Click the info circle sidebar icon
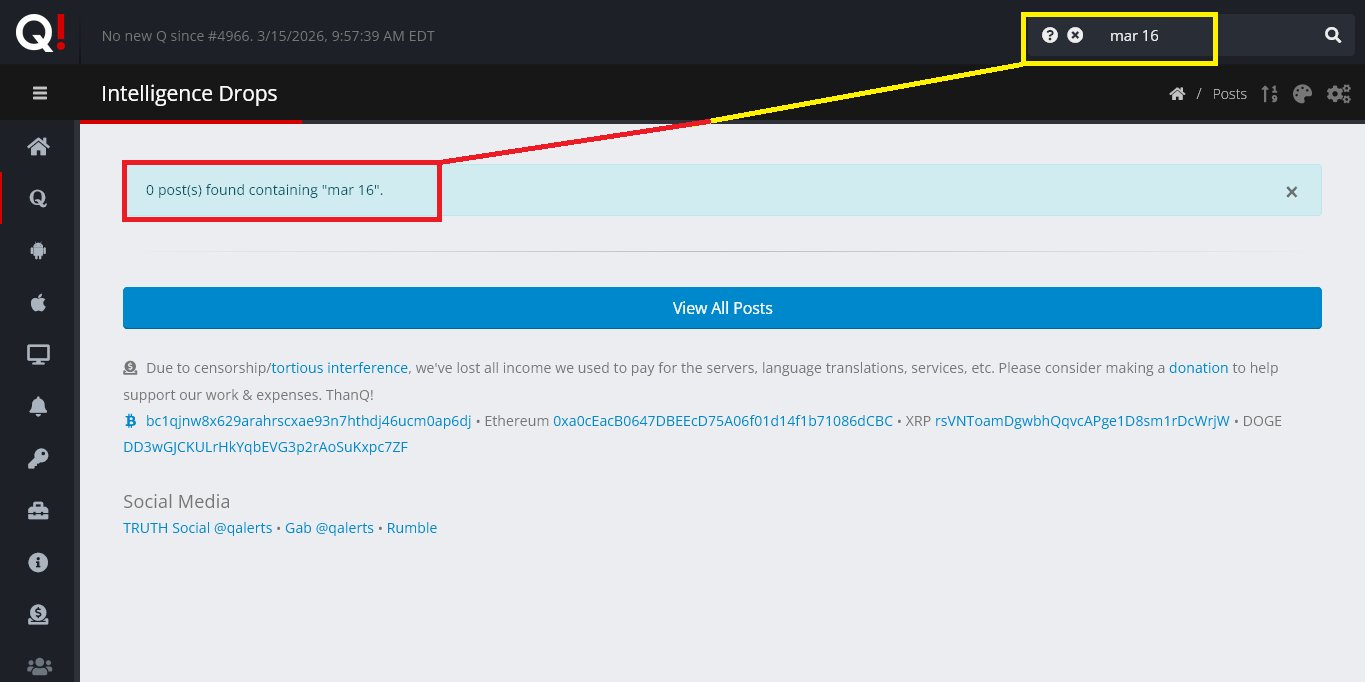Viewport: 1365px width, 682px height. 39,562
